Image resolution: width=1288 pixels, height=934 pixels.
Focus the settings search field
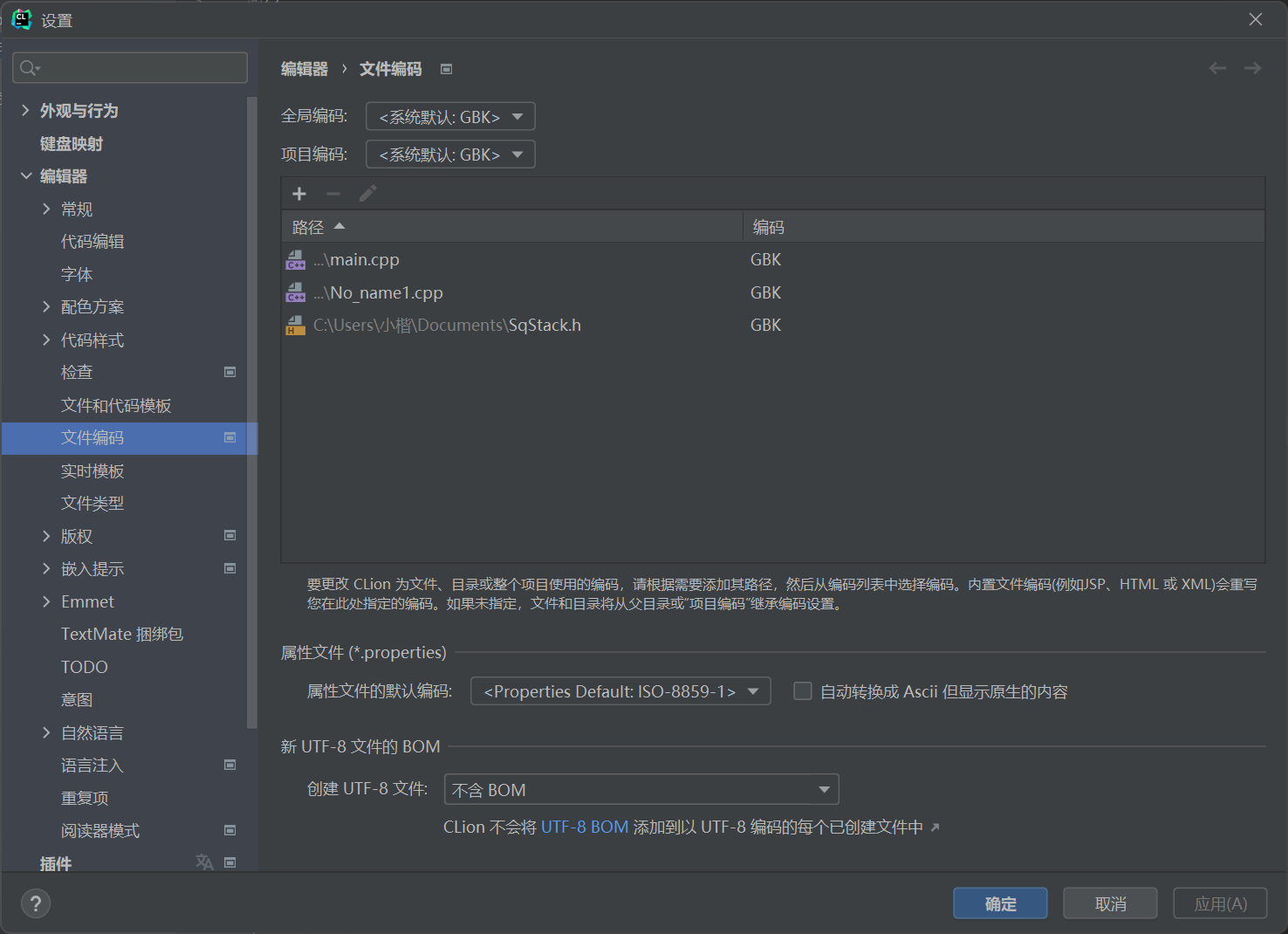point(130,68)
